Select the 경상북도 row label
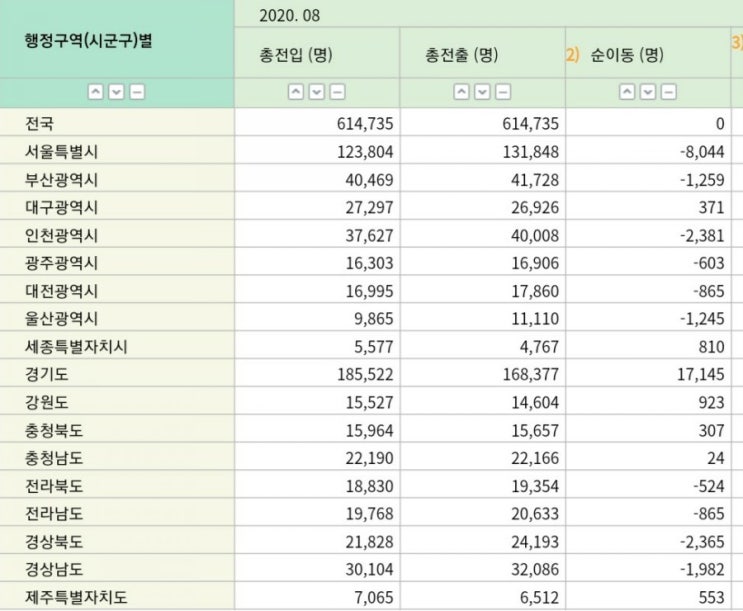The width and height of the screenshot is (743, 611). pyautogui.click(x=54, y=541)
